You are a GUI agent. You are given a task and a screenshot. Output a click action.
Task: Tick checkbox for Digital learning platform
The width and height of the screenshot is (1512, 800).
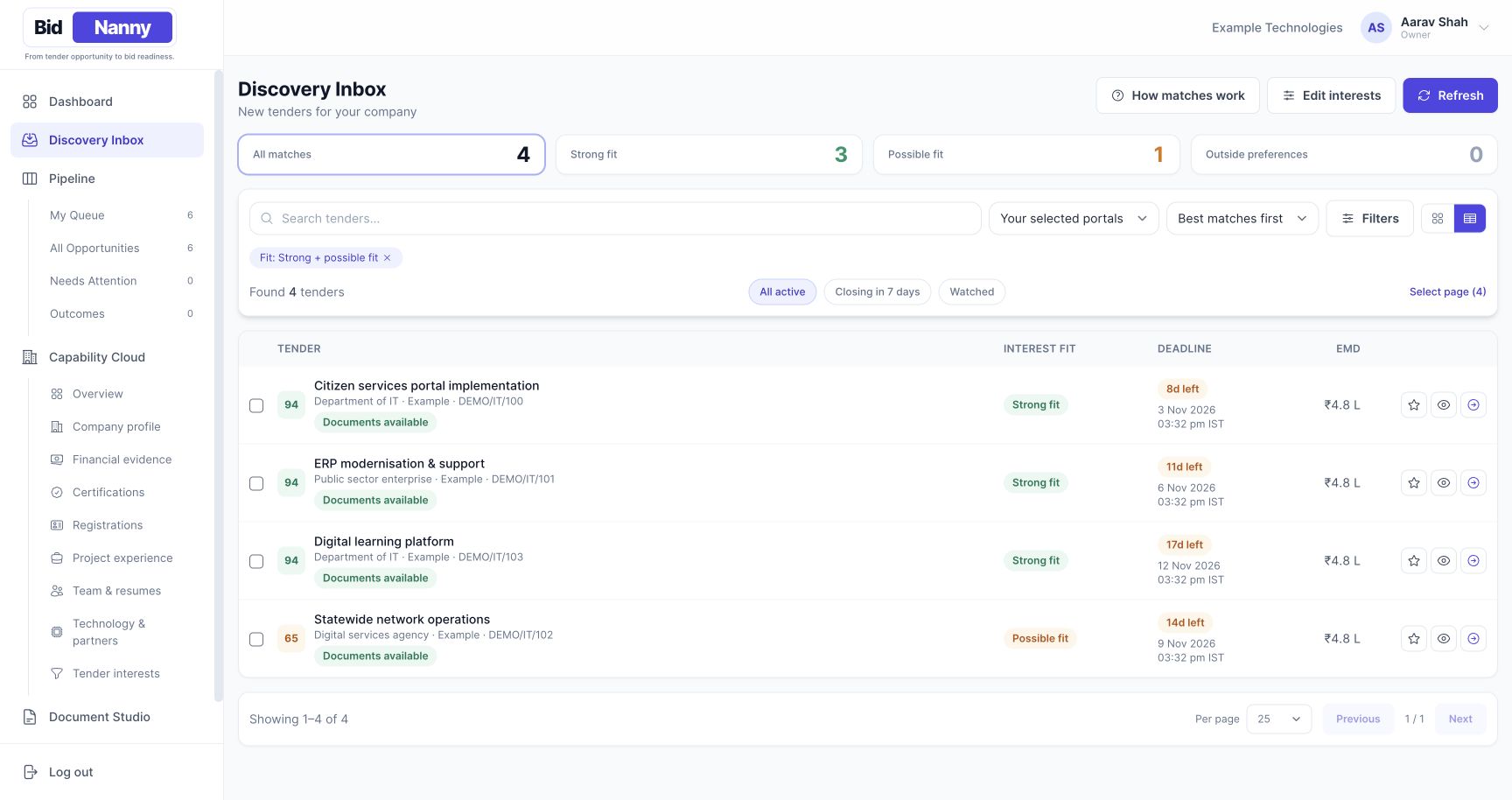pyautogui.click(x=256, y=561)
